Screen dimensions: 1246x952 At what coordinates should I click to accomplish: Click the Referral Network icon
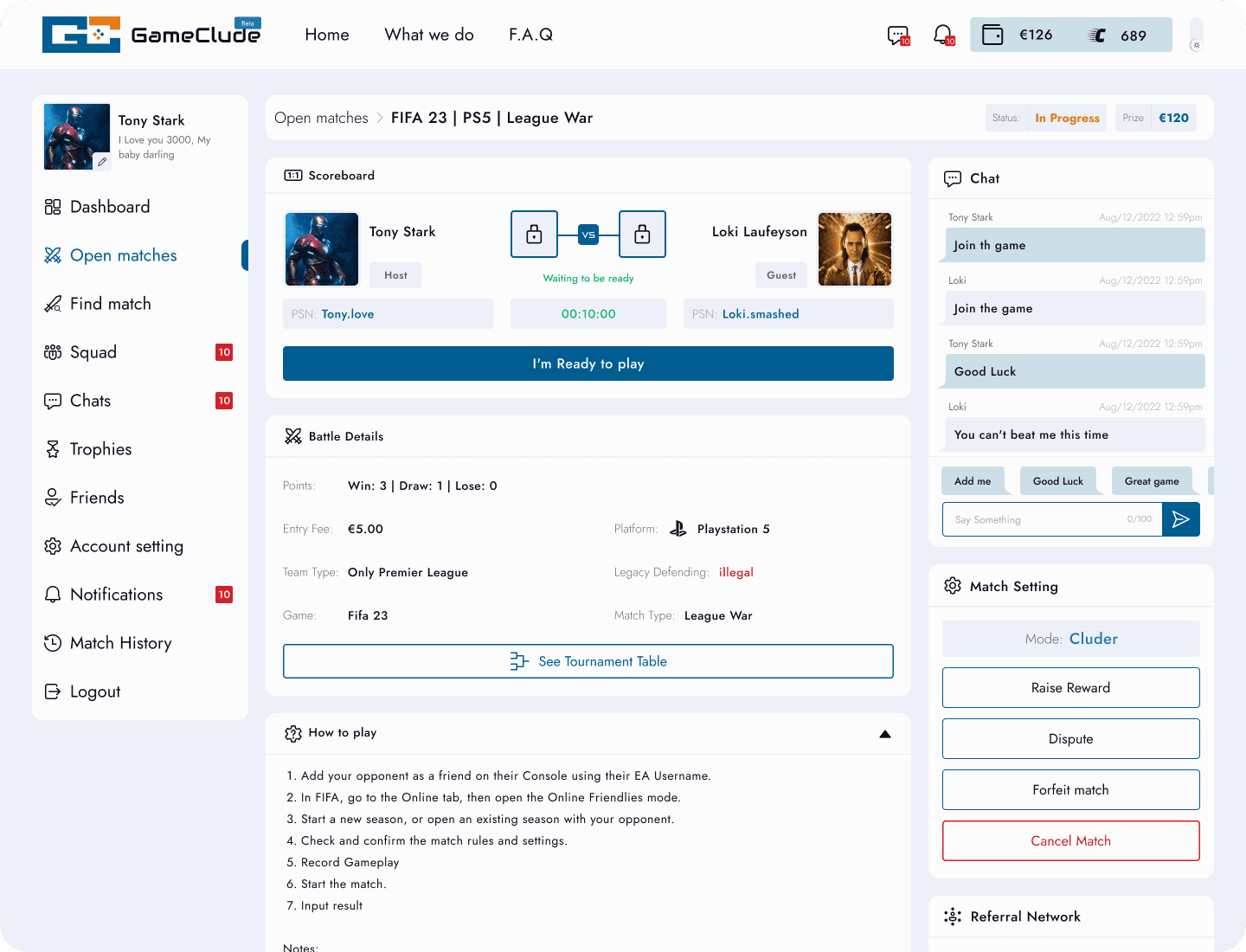[953, 917]
